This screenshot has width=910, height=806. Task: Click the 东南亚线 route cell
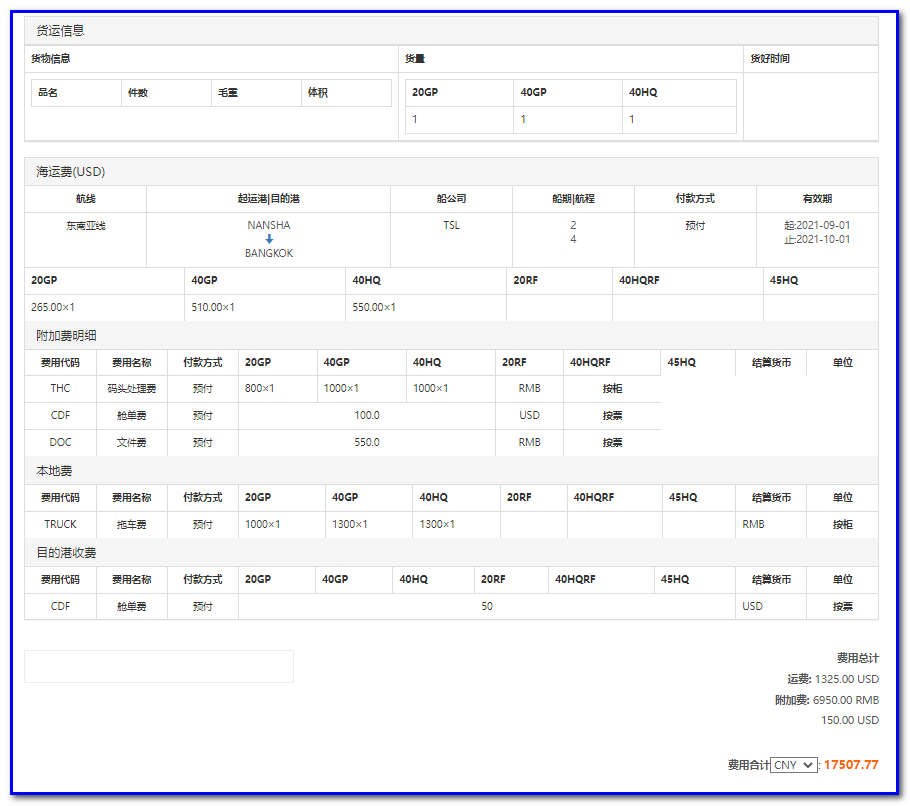(86, 226)
